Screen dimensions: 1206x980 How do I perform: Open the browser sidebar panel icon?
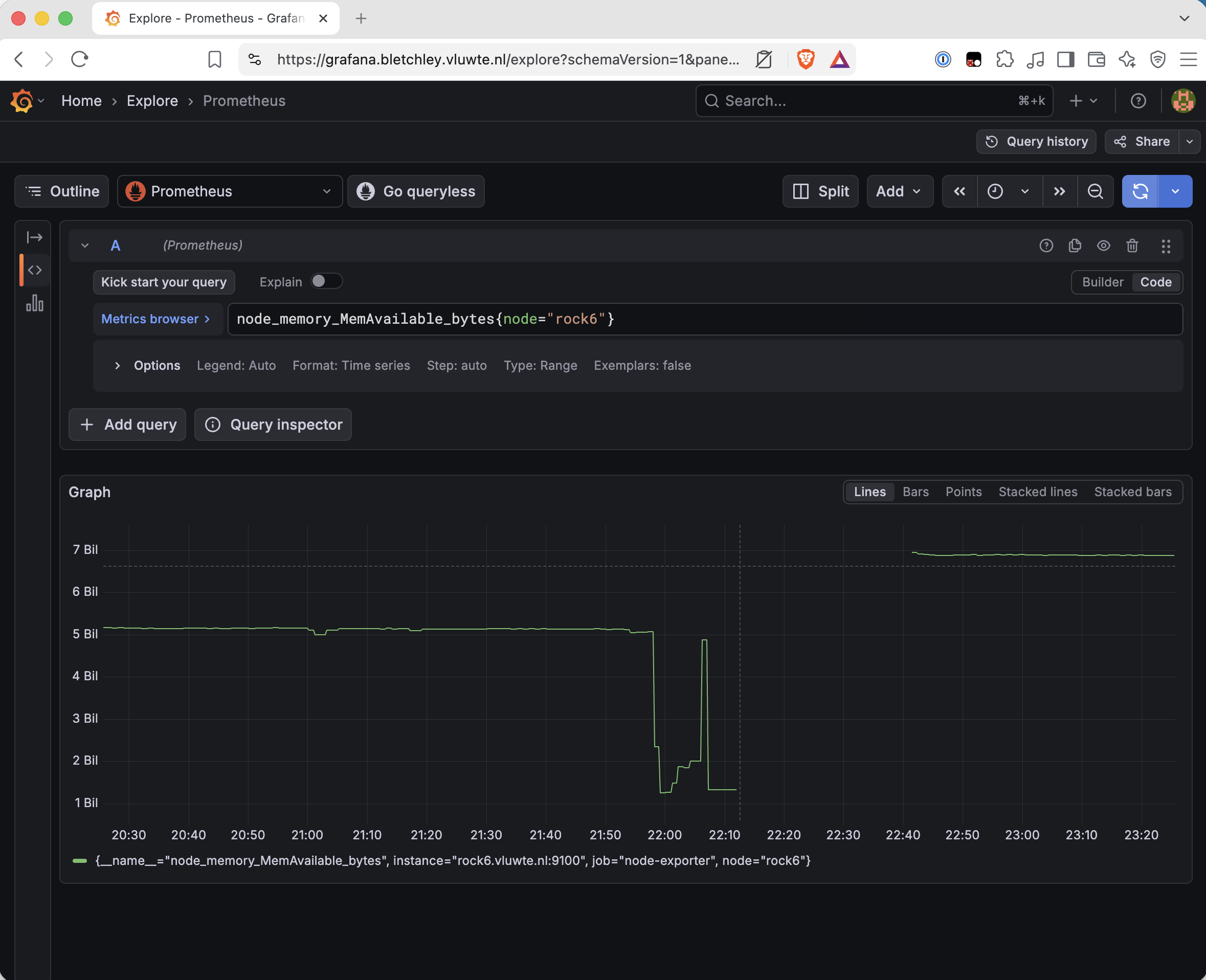click(1065, 59)
